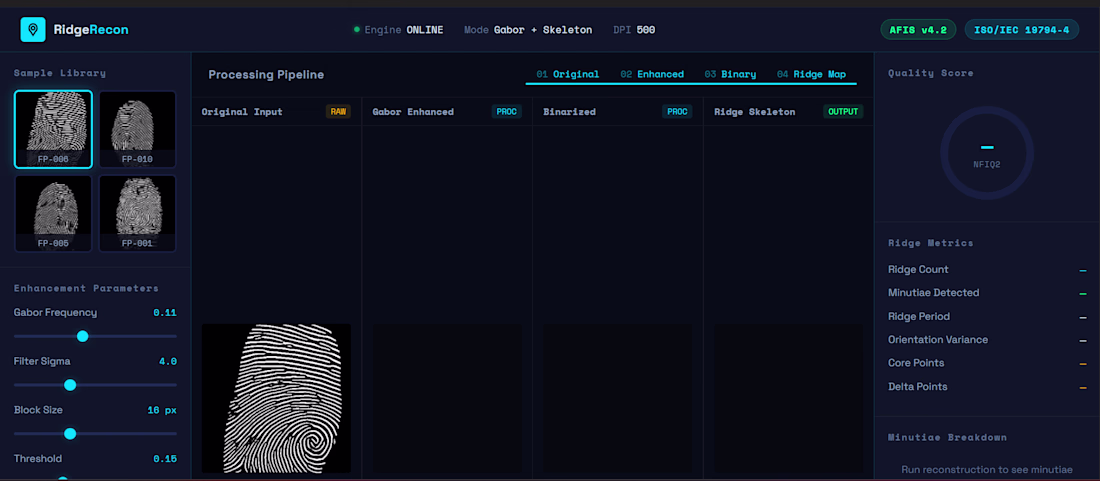
Task: Click the PROC tag on Gabor Enhanced
Action: pyautogui.click(x=507, y=111)
